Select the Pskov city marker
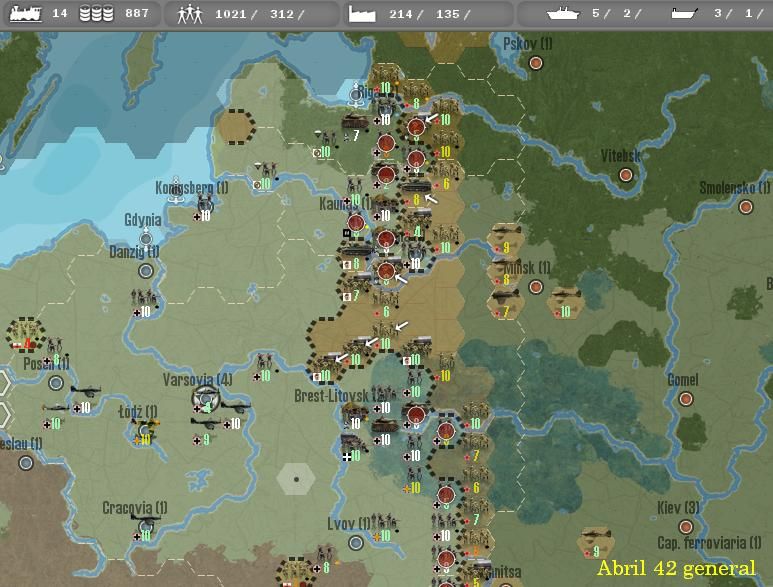Screen dimensions: 773x587 pos(535,63)
